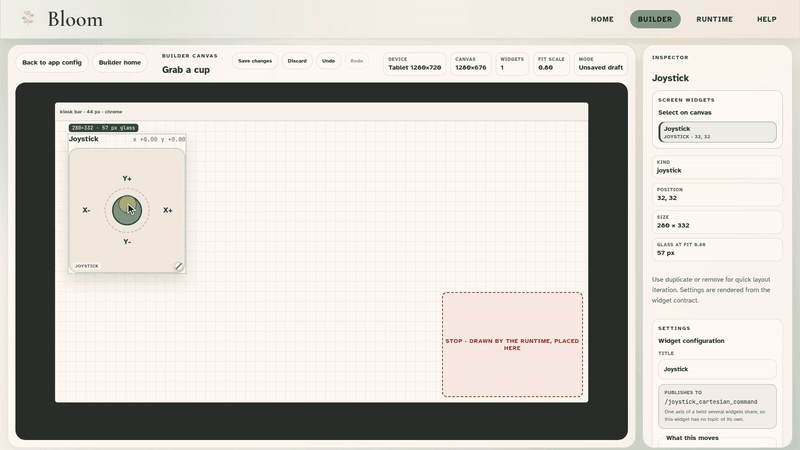
Task: Click the Grab a cup canvas title
Action: pos(186,70)
